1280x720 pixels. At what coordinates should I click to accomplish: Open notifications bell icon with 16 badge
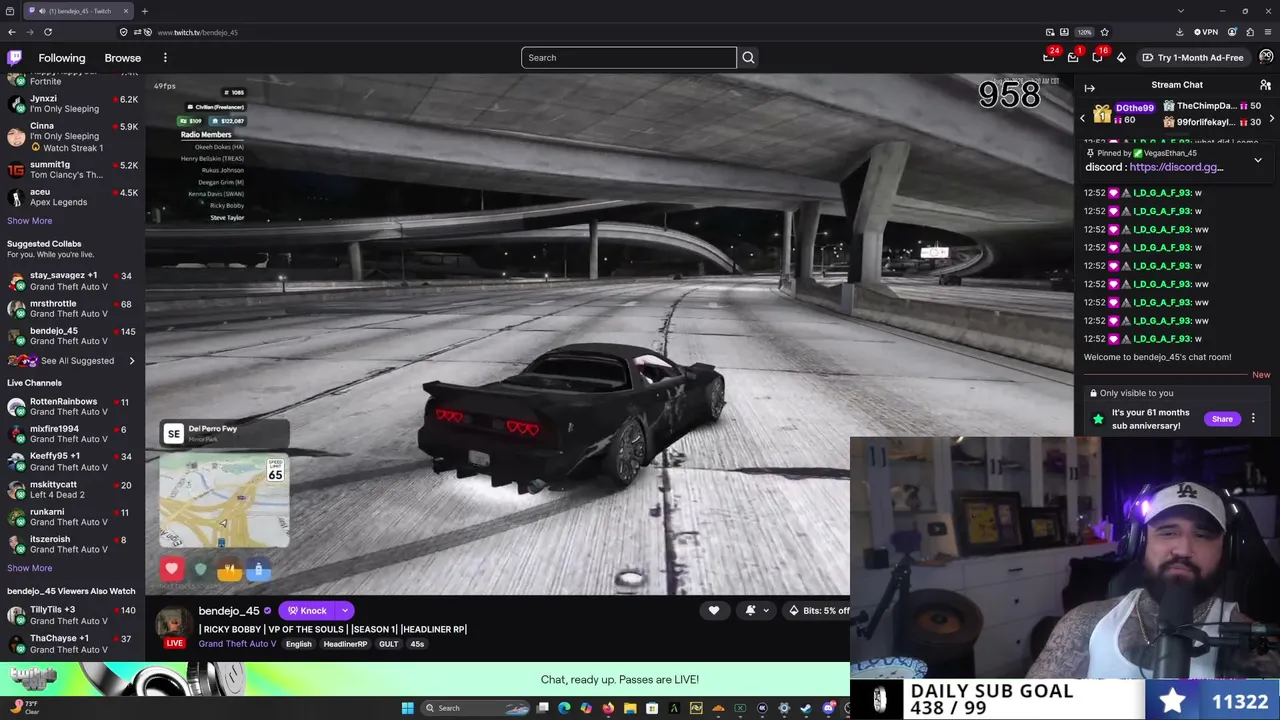[1097, 57]
